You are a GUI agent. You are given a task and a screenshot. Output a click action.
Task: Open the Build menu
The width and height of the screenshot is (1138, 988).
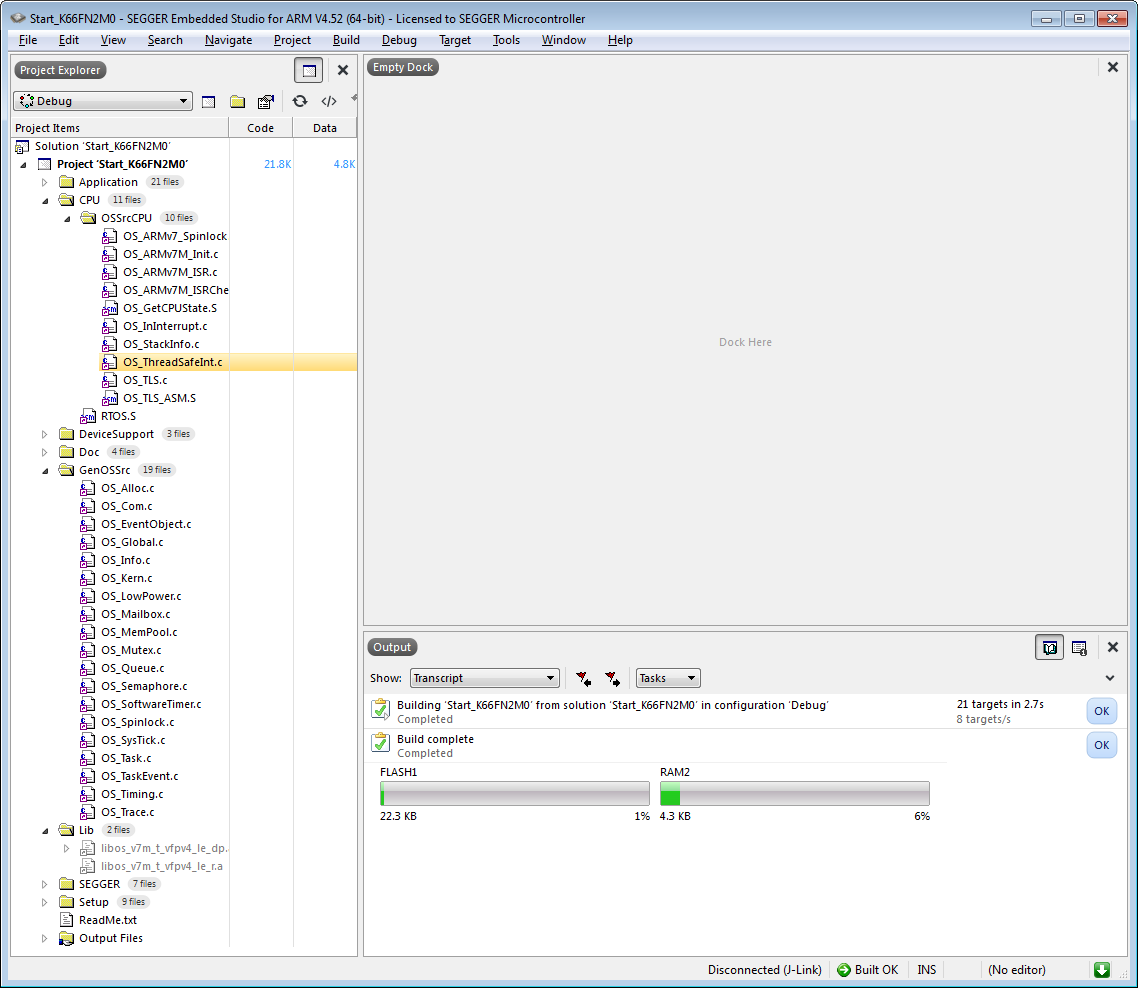pyautogui.click(x=345, y=40)
